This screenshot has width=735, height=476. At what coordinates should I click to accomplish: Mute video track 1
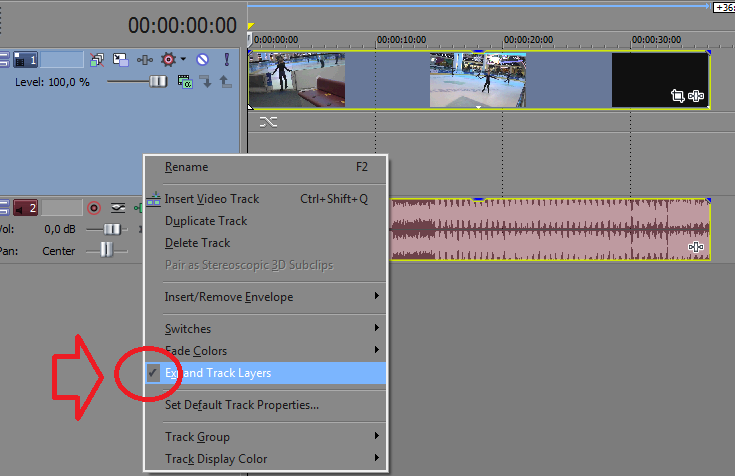[x=202, y=60]
